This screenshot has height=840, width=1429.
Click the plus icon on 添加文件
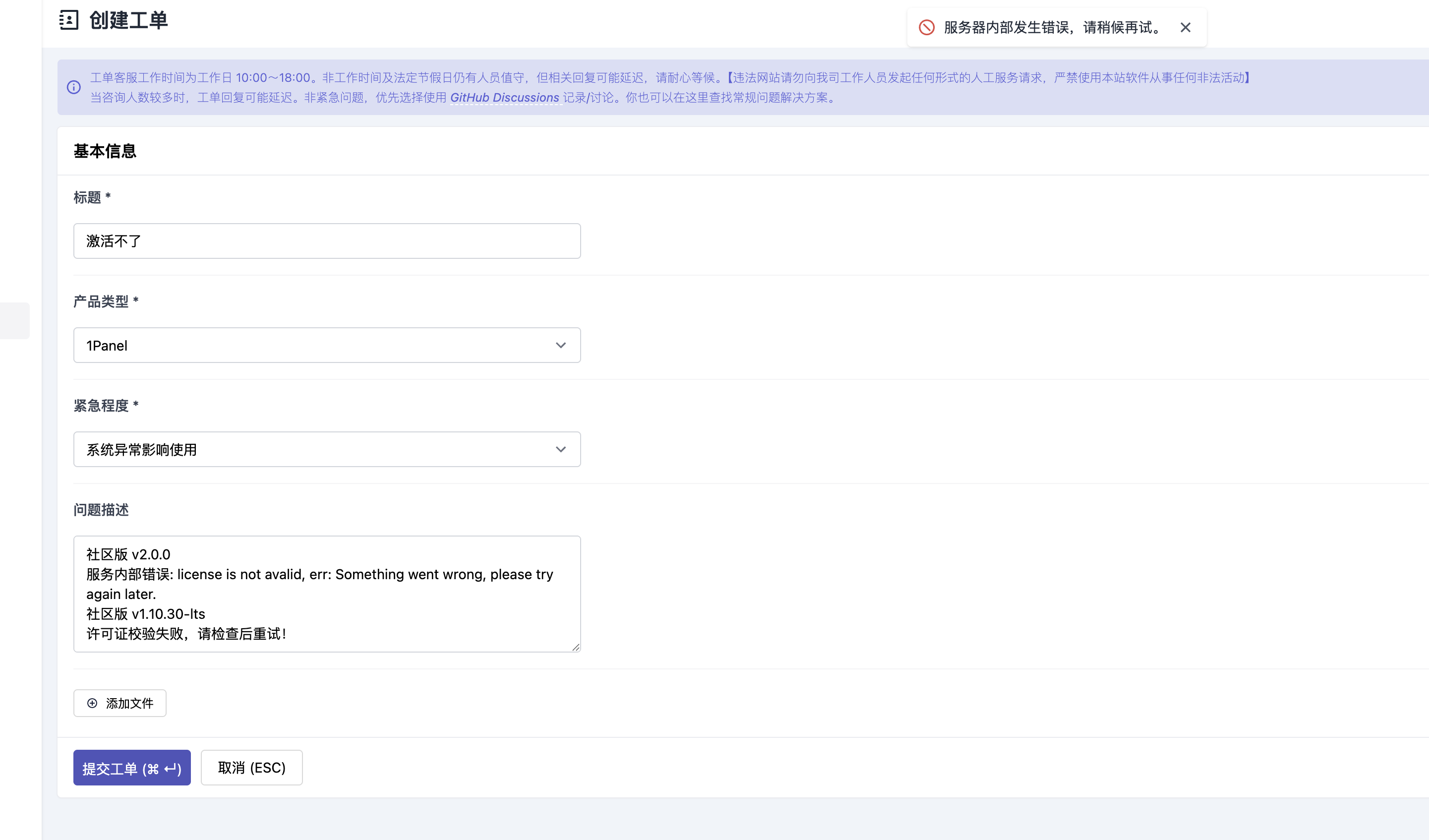(92, 703)
